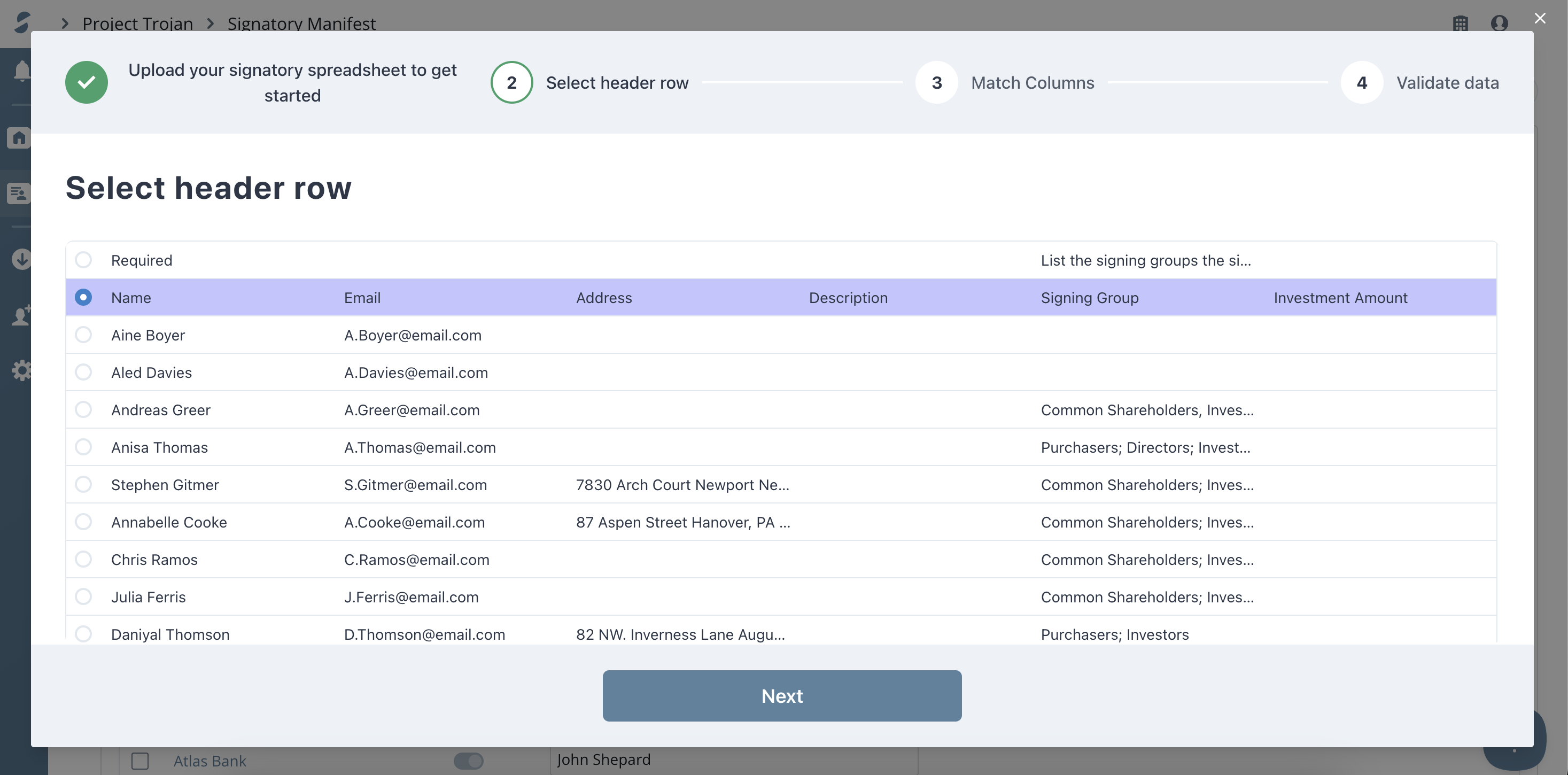Toggle the Atlas Bank switch
Screen dimensions: 1568x775
(x=468, y=761)
